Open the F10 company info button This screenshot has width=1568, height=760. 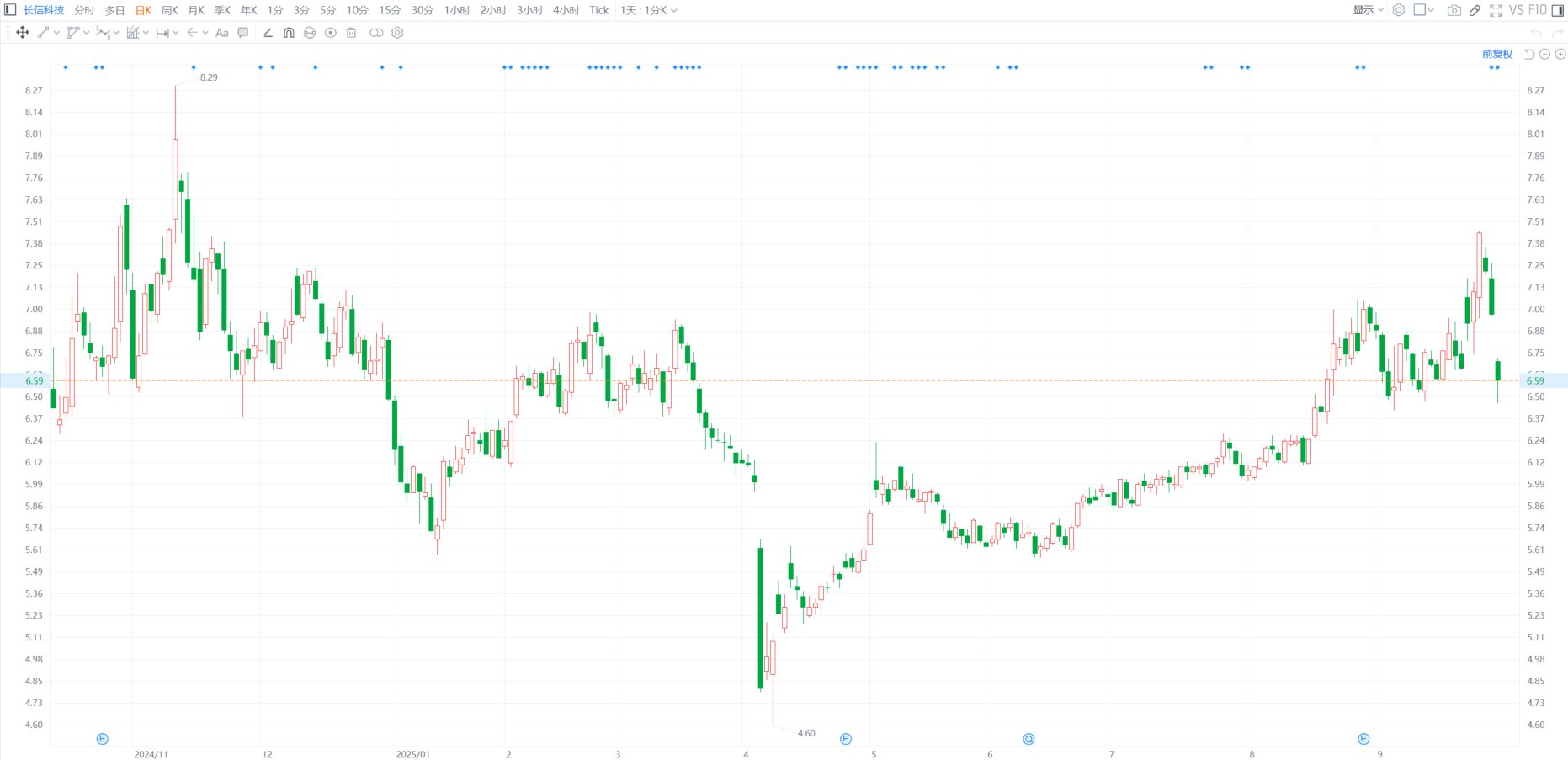click(1537, 10)
